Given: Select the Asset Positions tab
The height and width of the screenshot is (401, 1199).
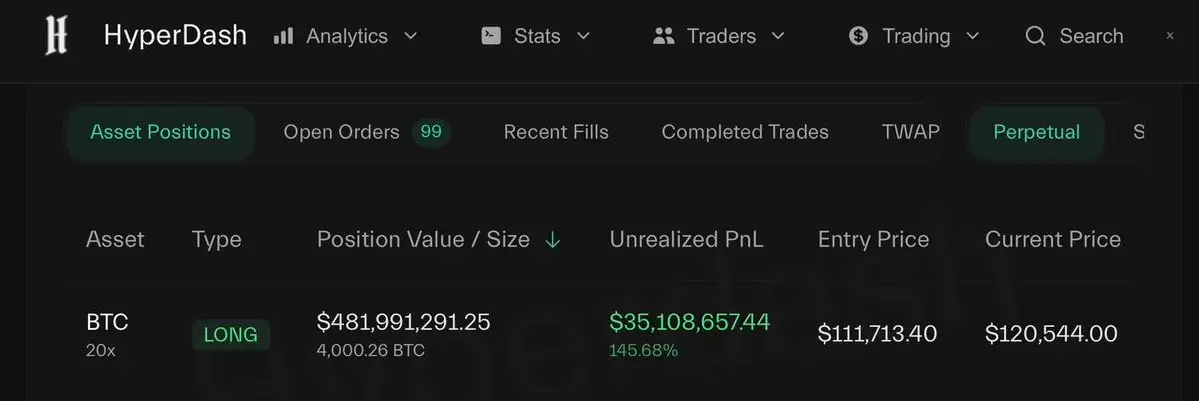Looking at the screenshot, I should 161,132.
